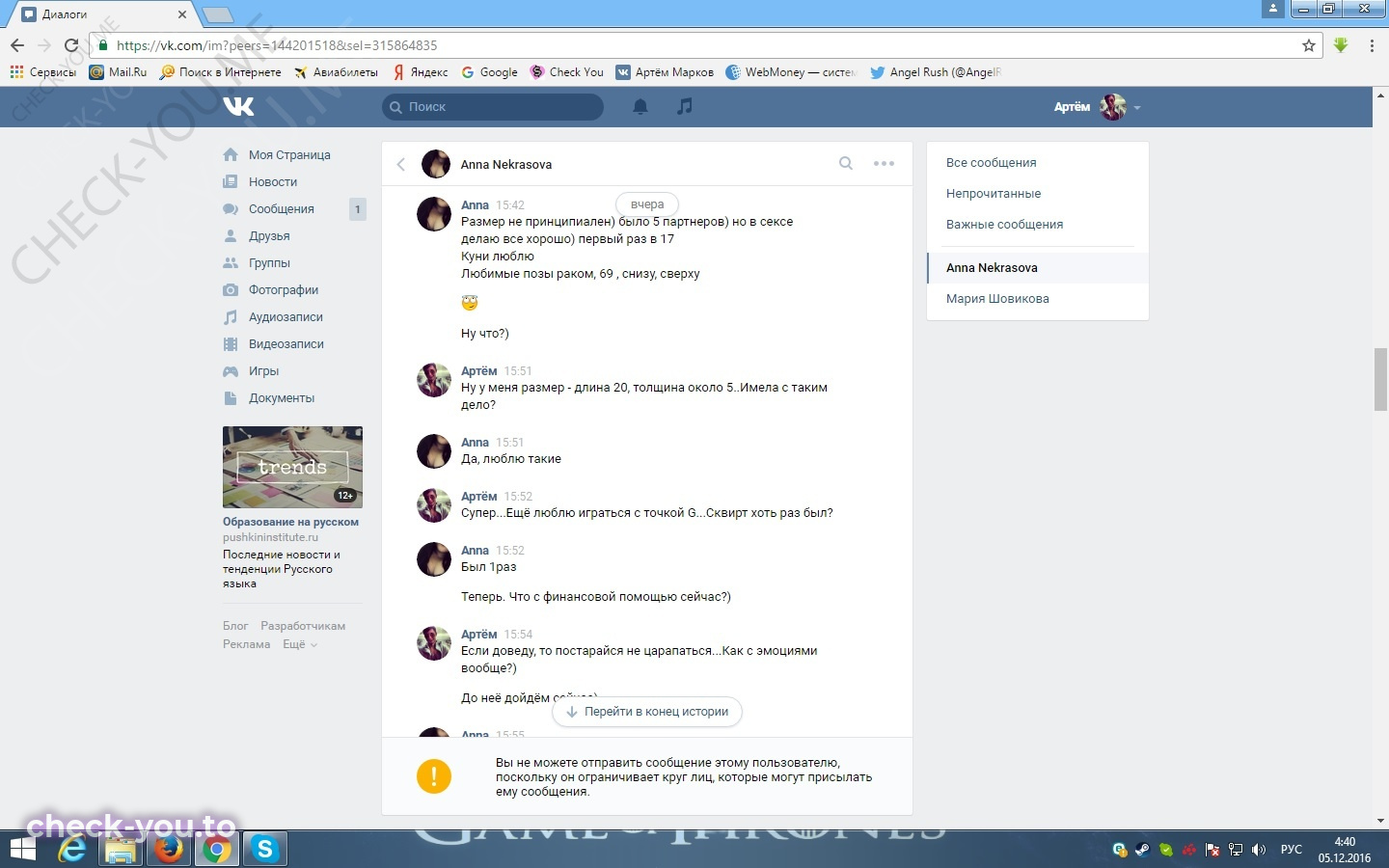Click Перейти в конец истории button
The width and height of the screenshot is (1389, 868).
pos(647,712)
